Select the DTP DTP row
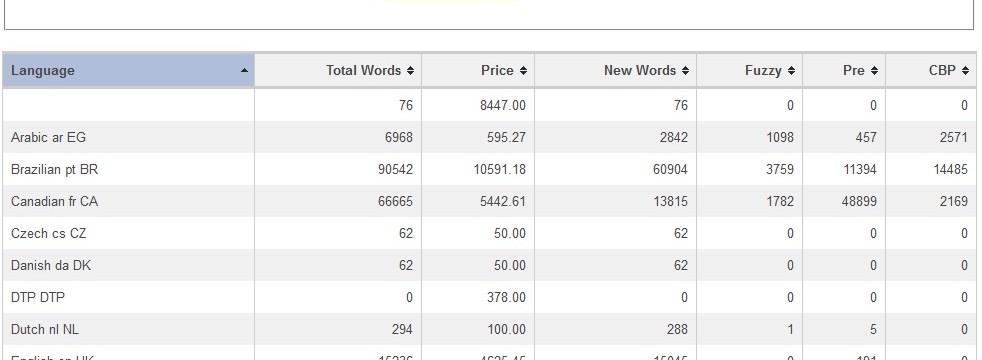 (x=490, y=297)
